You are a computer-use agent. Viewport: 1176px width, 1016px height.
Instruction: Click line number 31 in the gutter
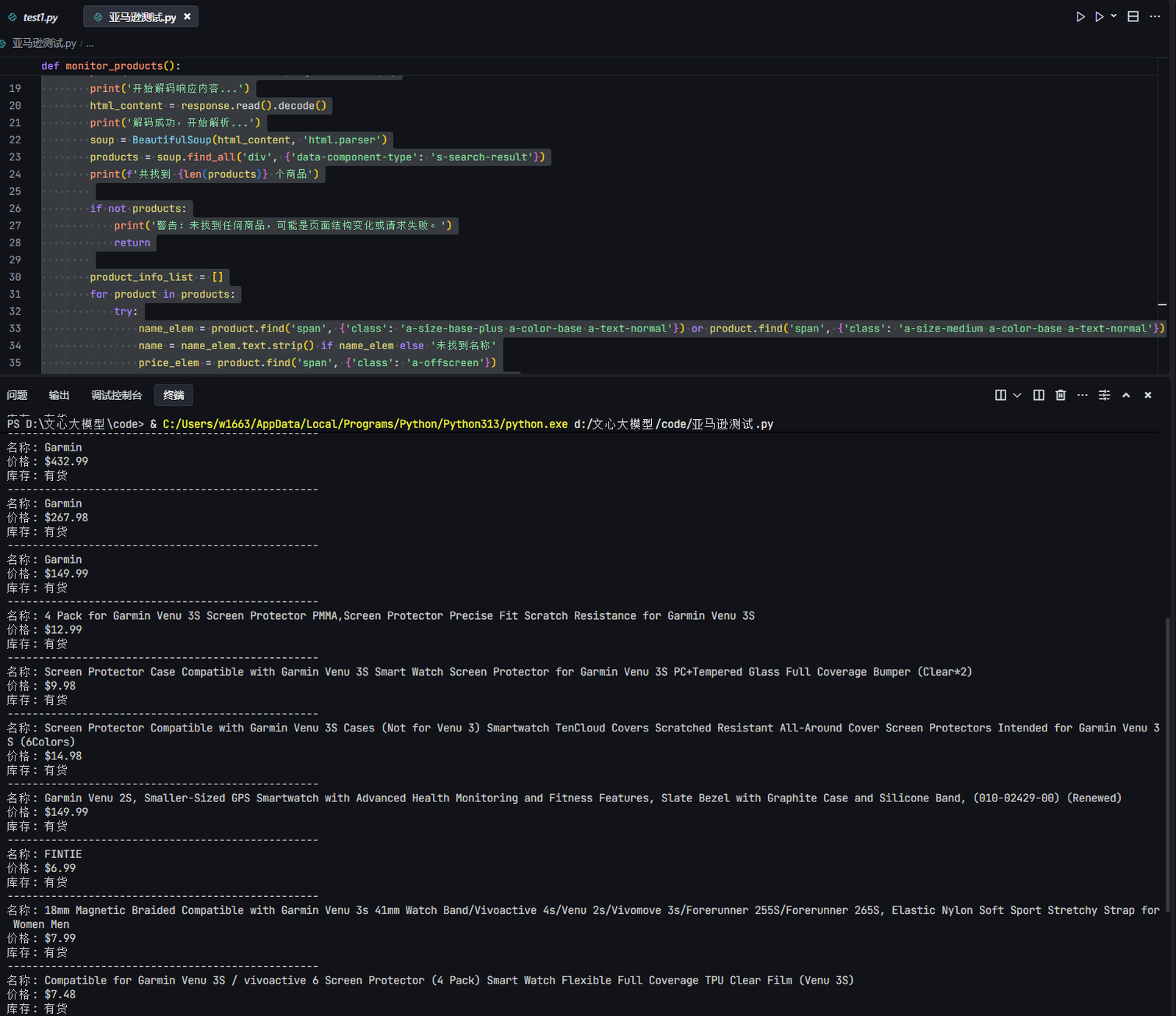point(15,294)
